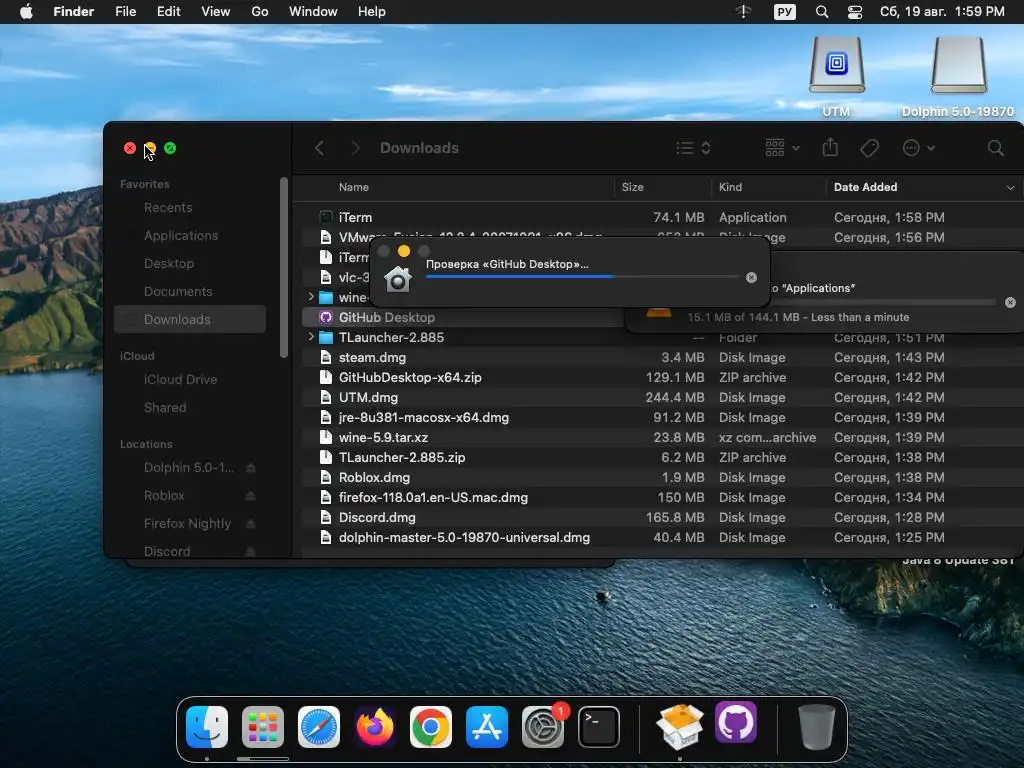Launch Safari from the Dock
1024x768 pixels.
pos(319,727)
